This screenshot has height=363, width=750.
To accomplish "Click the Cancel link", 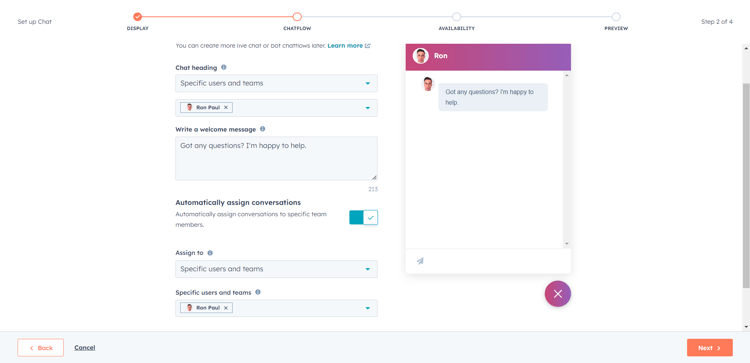I will 85,348.
